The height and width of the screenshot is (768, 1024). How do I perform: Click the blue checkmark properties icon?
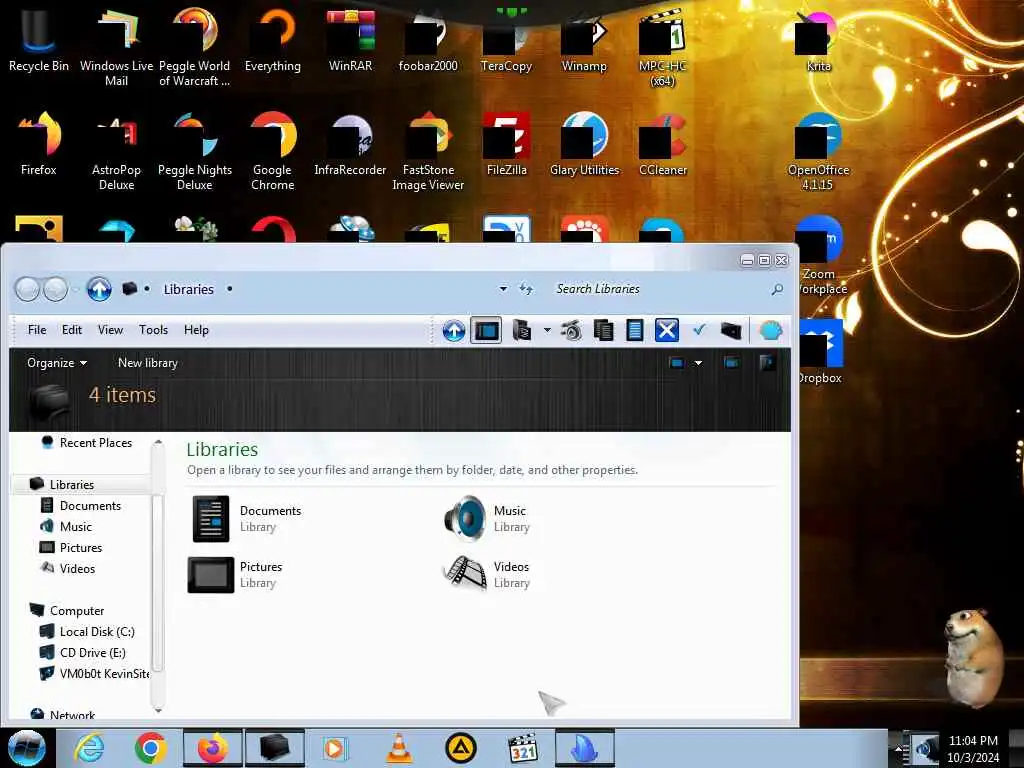[699, 330]
